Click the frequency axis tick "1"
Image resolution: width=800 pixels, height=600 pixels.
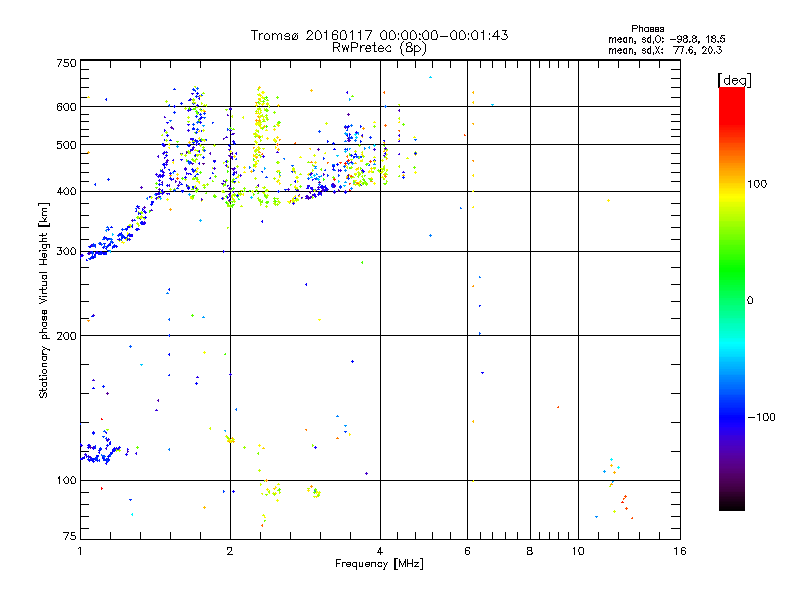click(x=80, y=551)
